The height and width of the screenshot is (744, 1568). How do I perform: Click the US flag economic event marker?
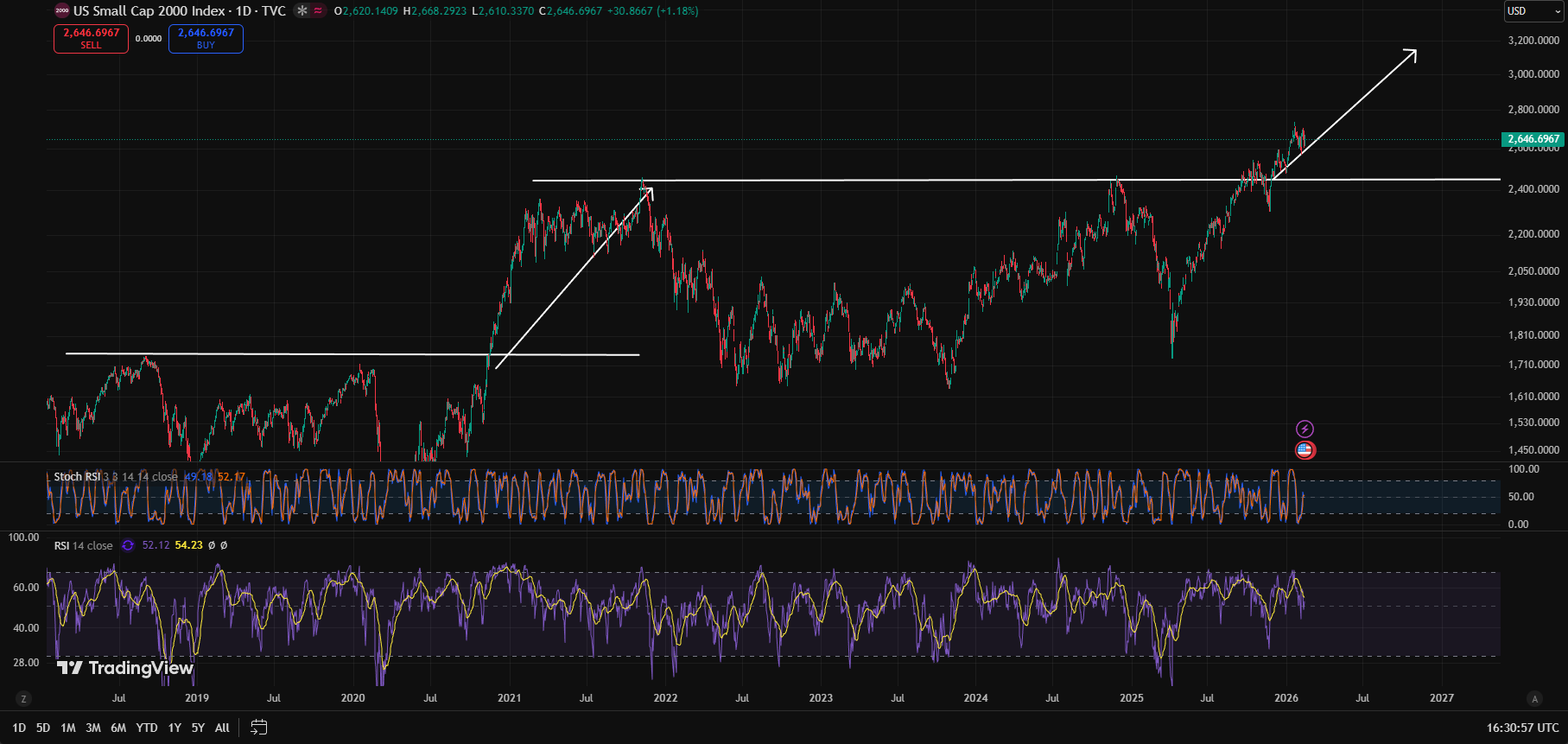click(x=1305, y=449)
